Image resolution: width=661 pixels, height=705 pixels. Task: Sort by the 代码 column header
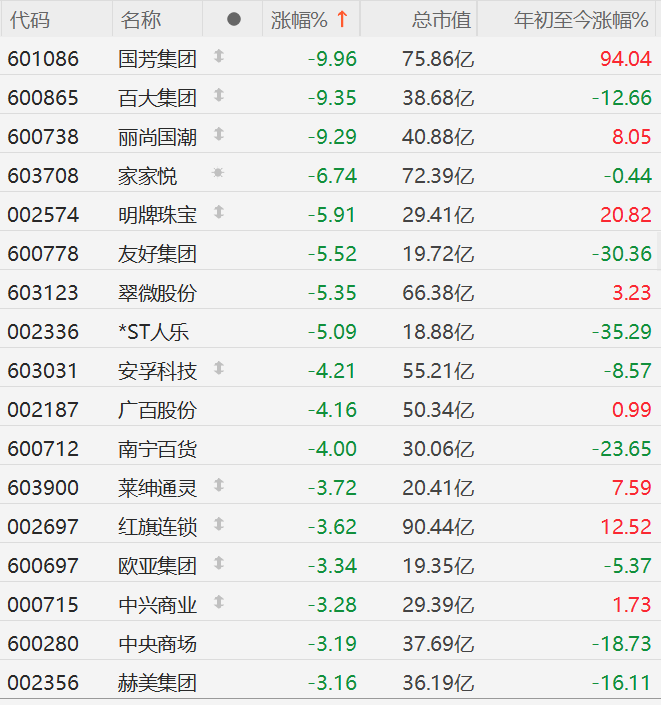click(28, 20)
